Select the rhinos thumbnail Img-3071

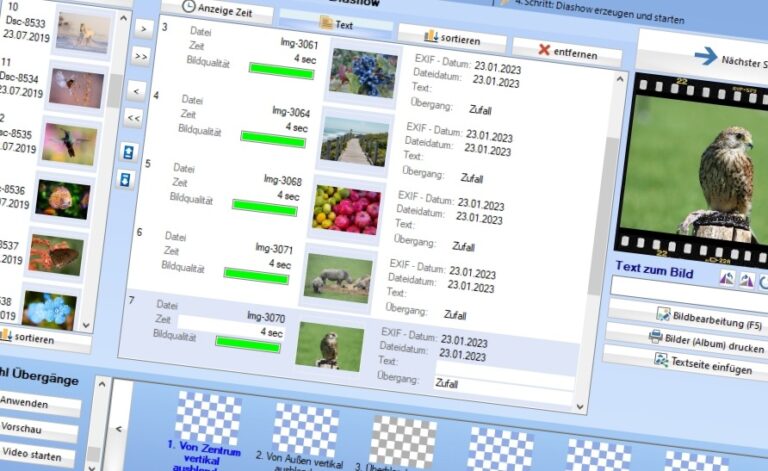[x=338, y=278]
